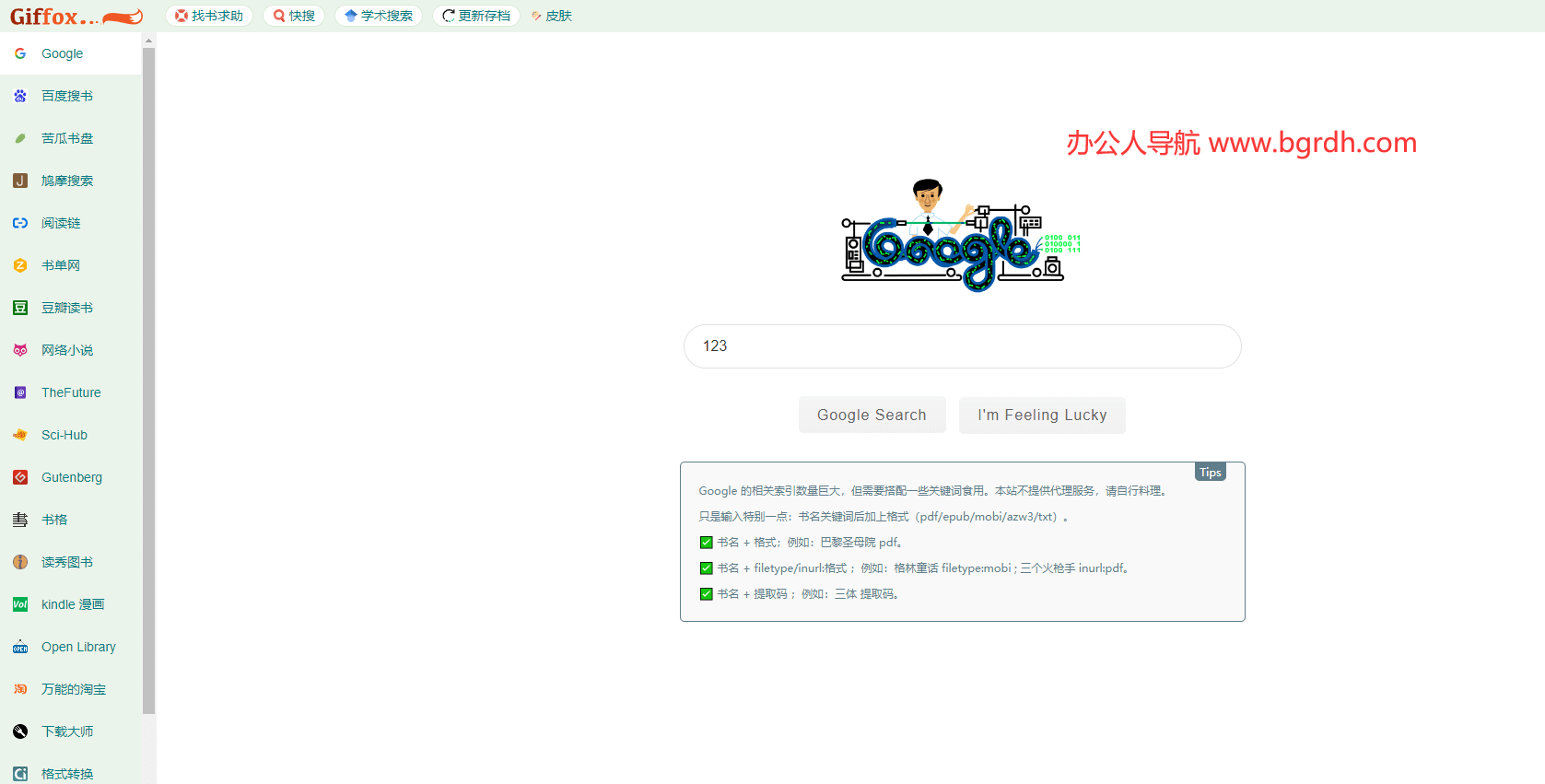Select 鸠摩搜索 in the sidebar

pyautogui.click(x=71, y=181)
